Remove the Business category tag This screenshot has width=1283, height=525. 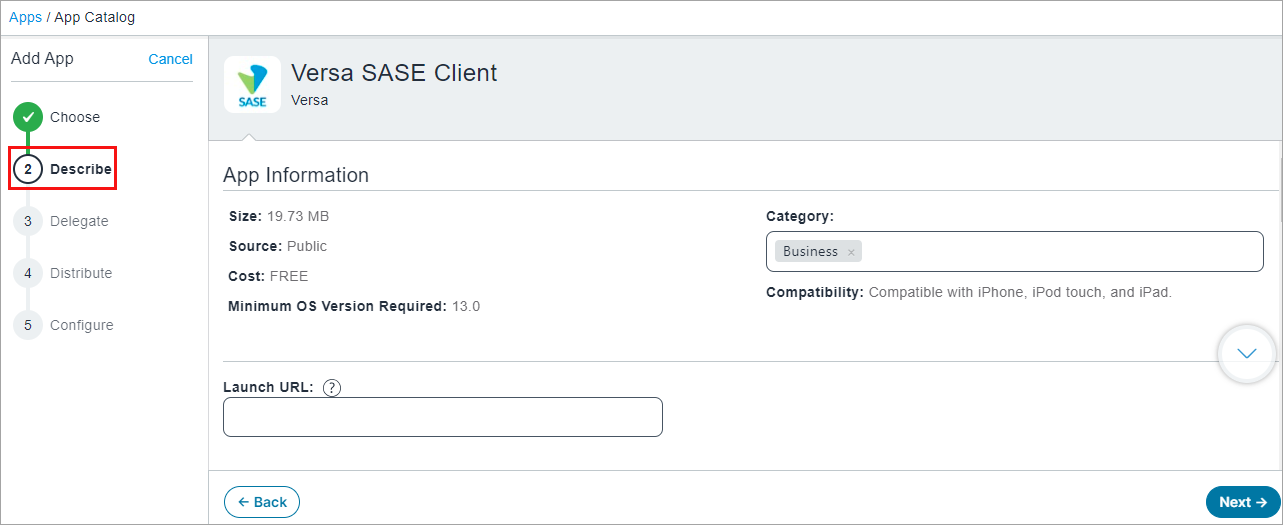[x=851, y=252]
